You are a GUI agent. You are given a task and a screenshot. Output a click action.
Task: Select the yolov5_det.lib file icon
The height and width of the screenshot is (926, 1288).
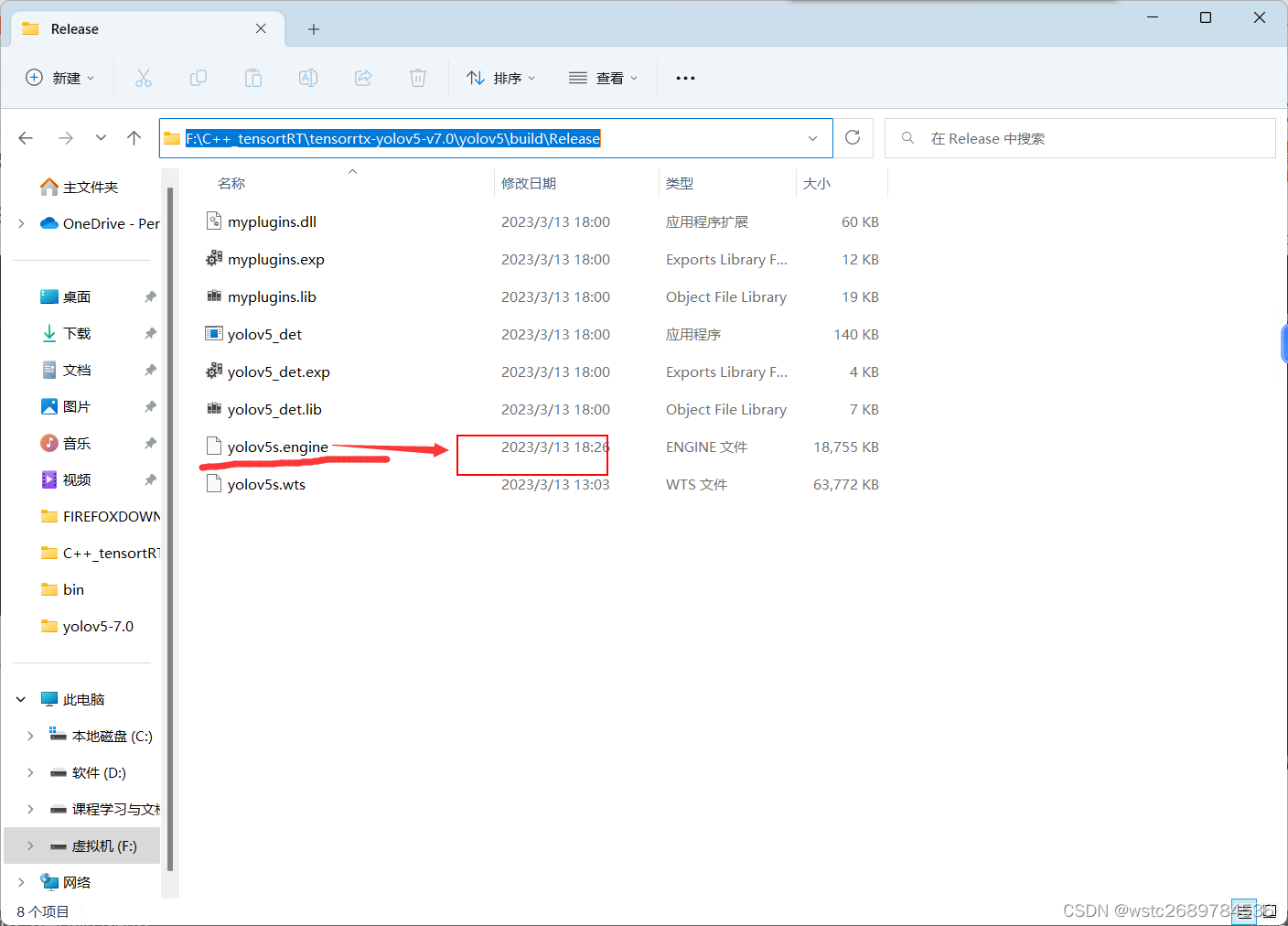(x=214, y=408)
